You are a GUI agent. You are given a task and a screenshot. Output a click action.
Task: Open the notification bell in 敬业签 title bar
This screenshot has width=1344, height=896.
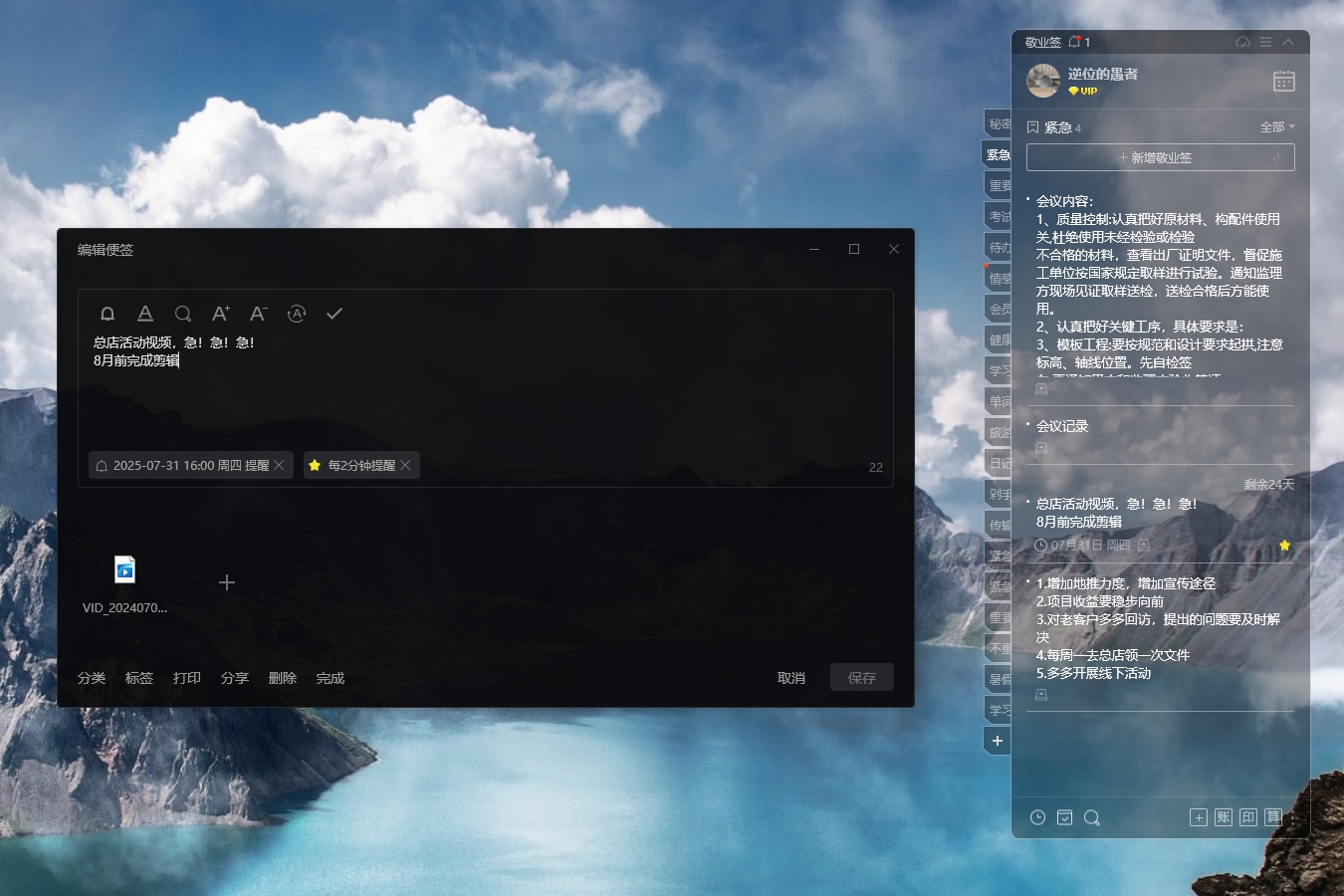pos(1074,42)
